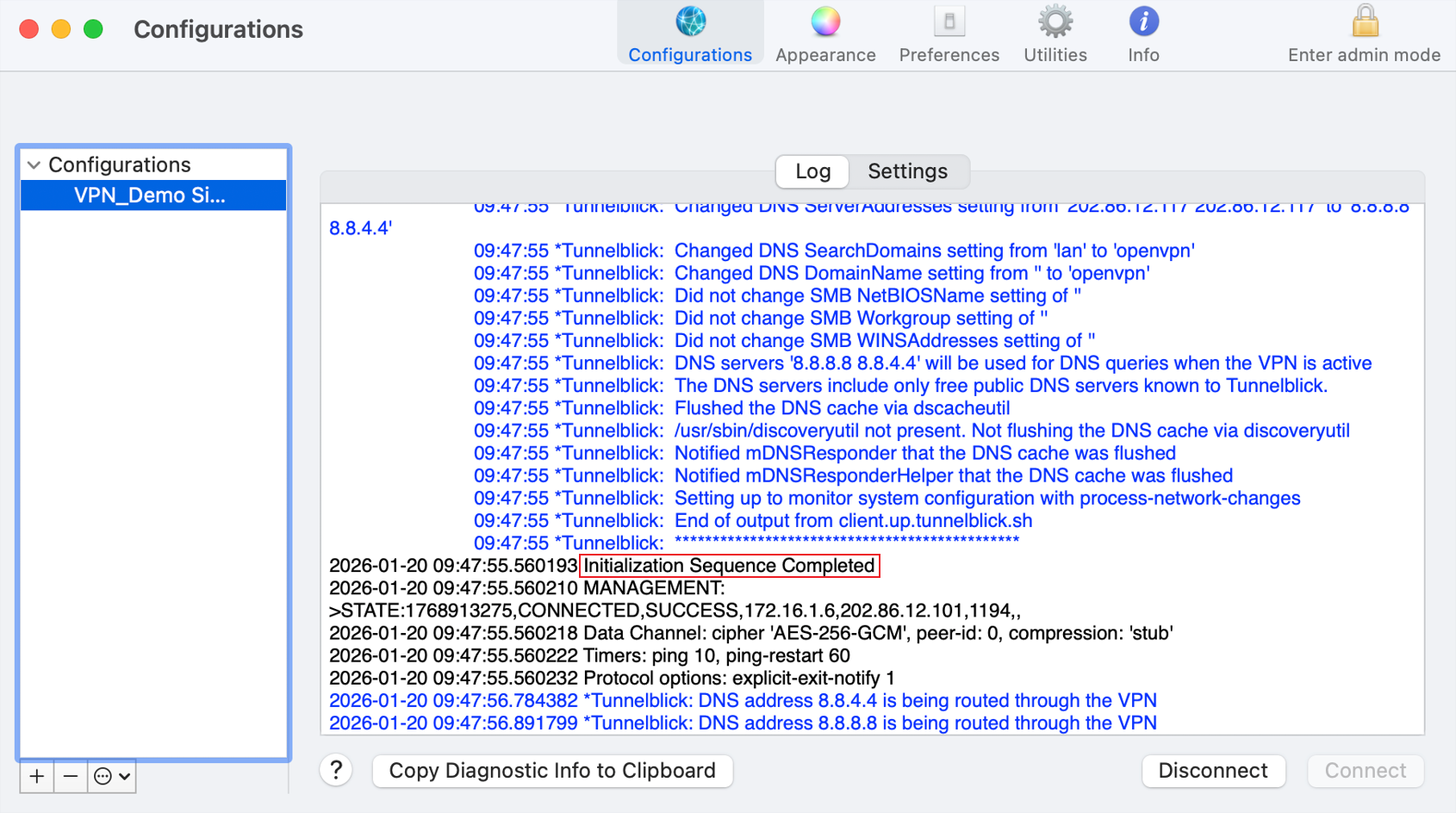Switch to the Log tab
The height and width of the screenshot is (813, 1456).
(x=812, y=171)
